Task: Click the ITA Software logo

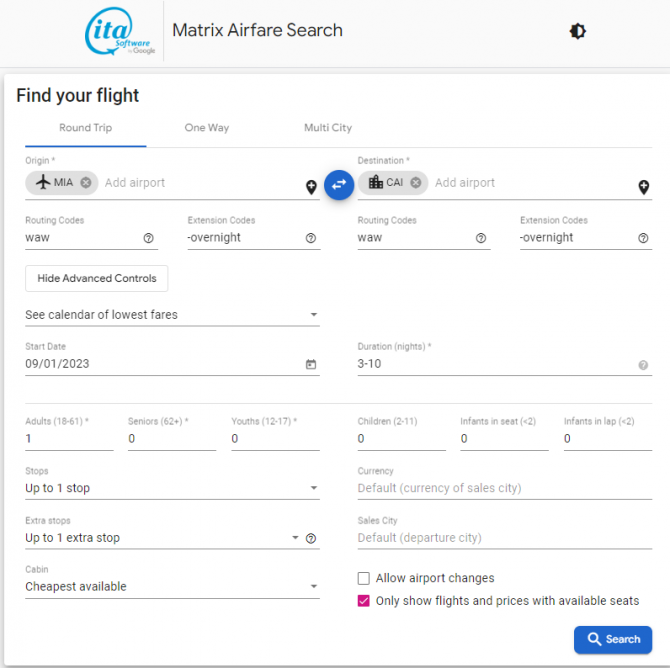Action: [120, 31]
